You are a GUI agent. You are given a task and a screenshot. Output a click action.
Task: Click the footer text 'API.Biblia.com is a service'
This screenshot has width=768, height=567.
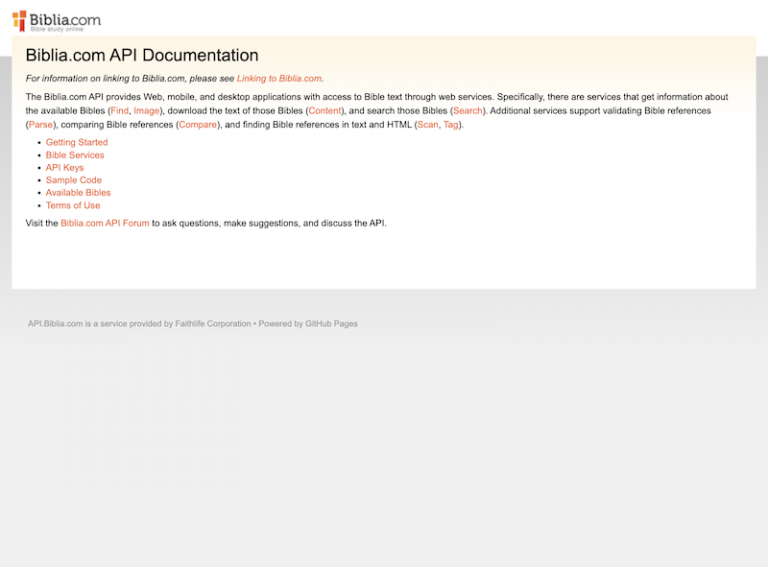[77, 324]
